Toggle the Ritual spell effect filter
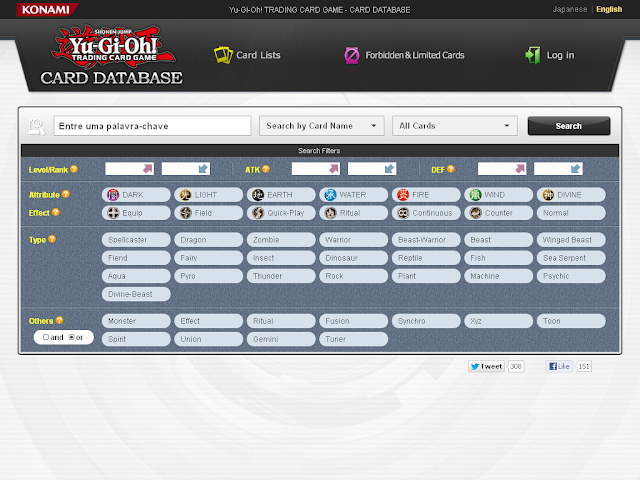Viewport: 640px width, 480px height. tap(353, 213)
